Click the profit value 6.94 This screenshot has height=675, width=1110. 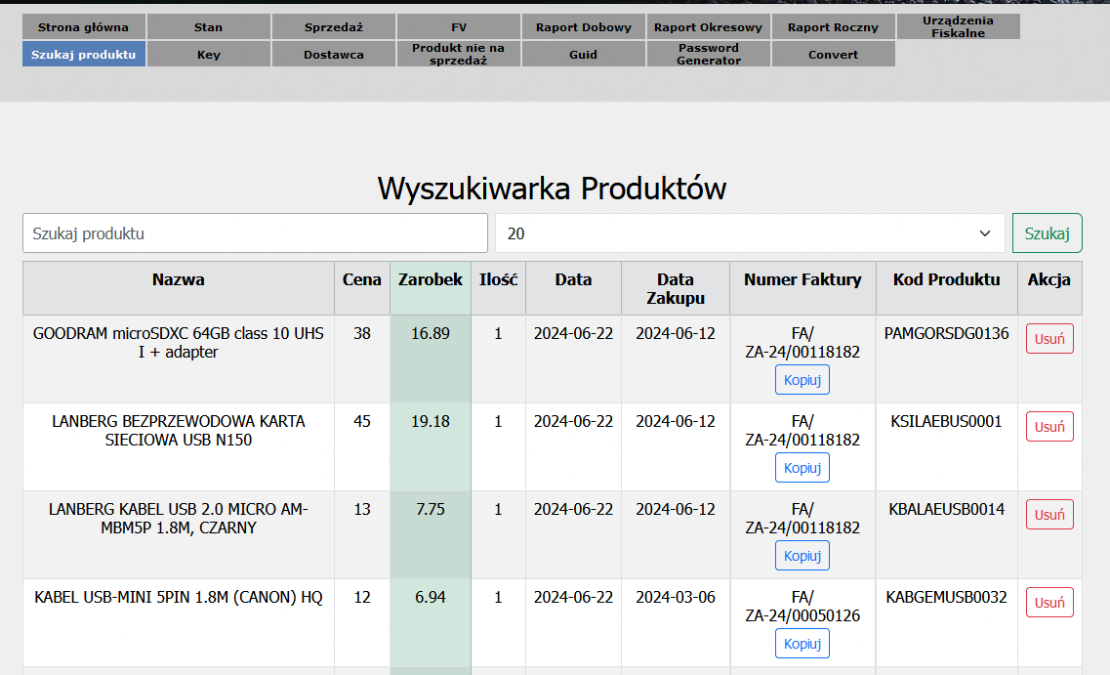(430, 597)
